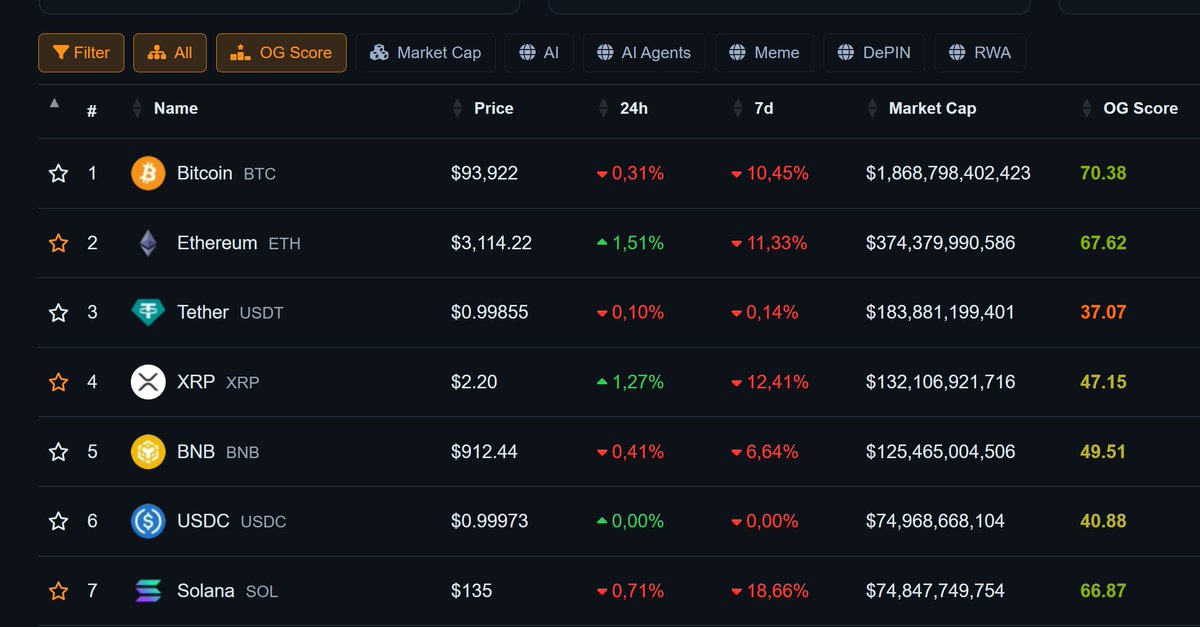Open the Tether name link

[x=203, y=312]
